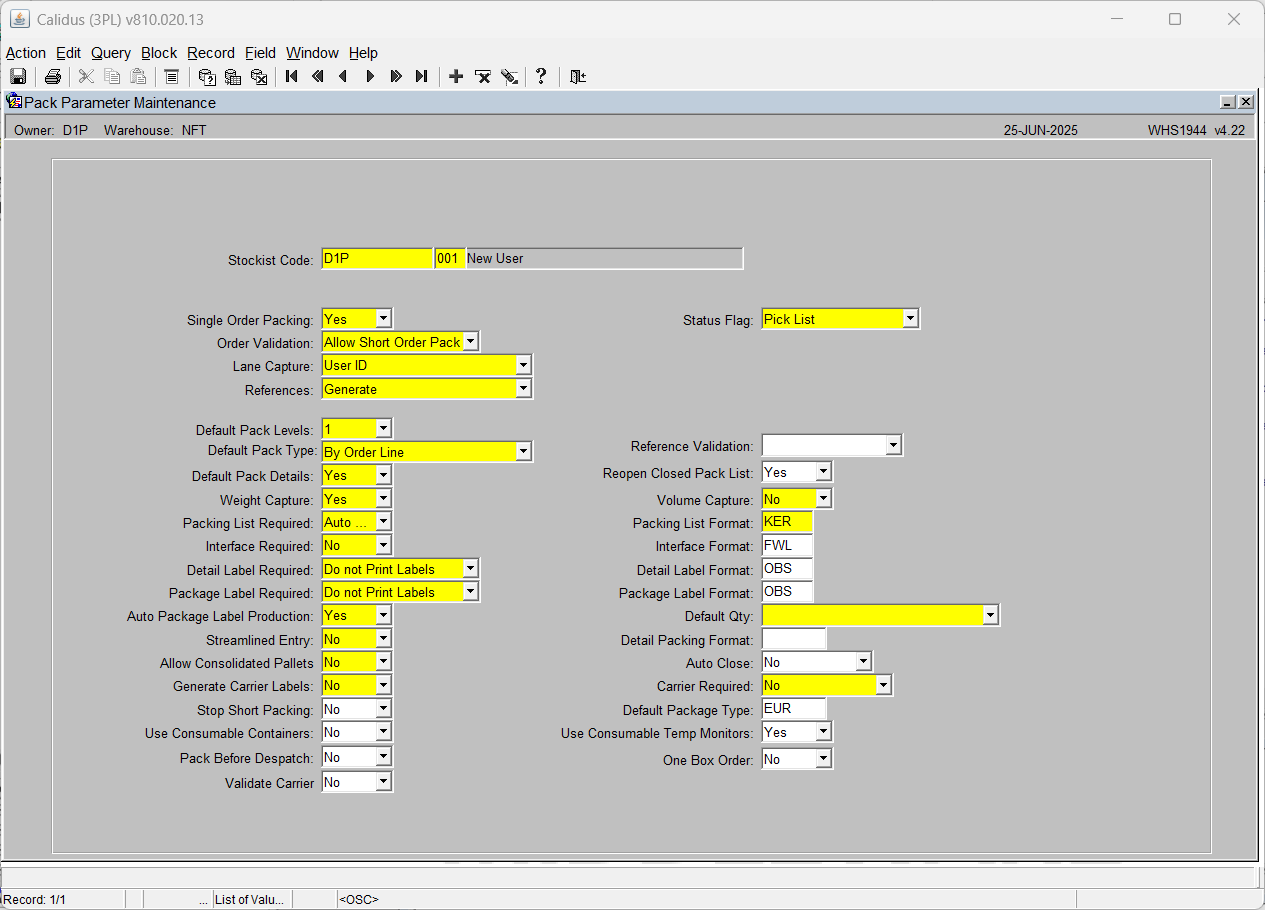Click the Save disk icon

pos(18,77)
